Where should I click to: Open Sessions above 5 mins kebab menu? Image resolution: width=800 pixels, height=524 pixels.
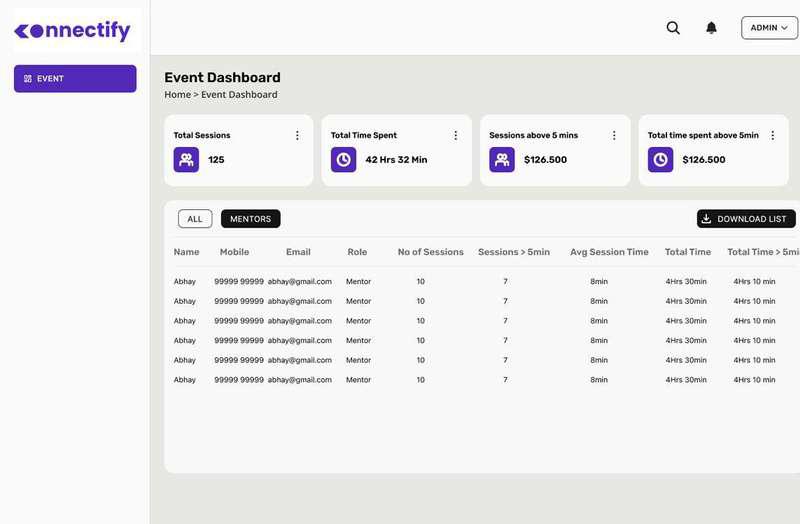tap(614, 135)
